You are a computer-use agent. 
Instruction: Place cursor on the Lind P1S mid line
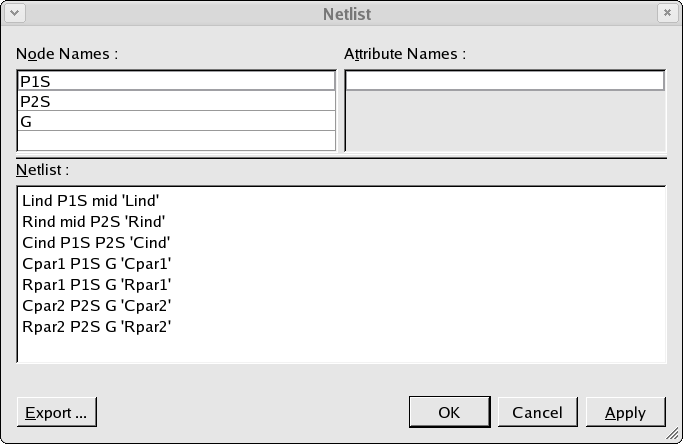91,201
